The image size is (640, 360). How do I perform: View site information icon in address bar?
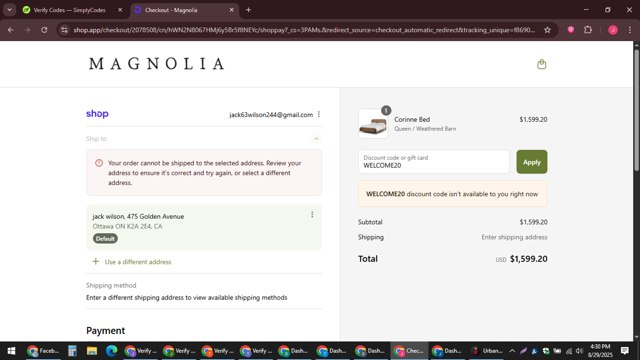pos(64,30)
